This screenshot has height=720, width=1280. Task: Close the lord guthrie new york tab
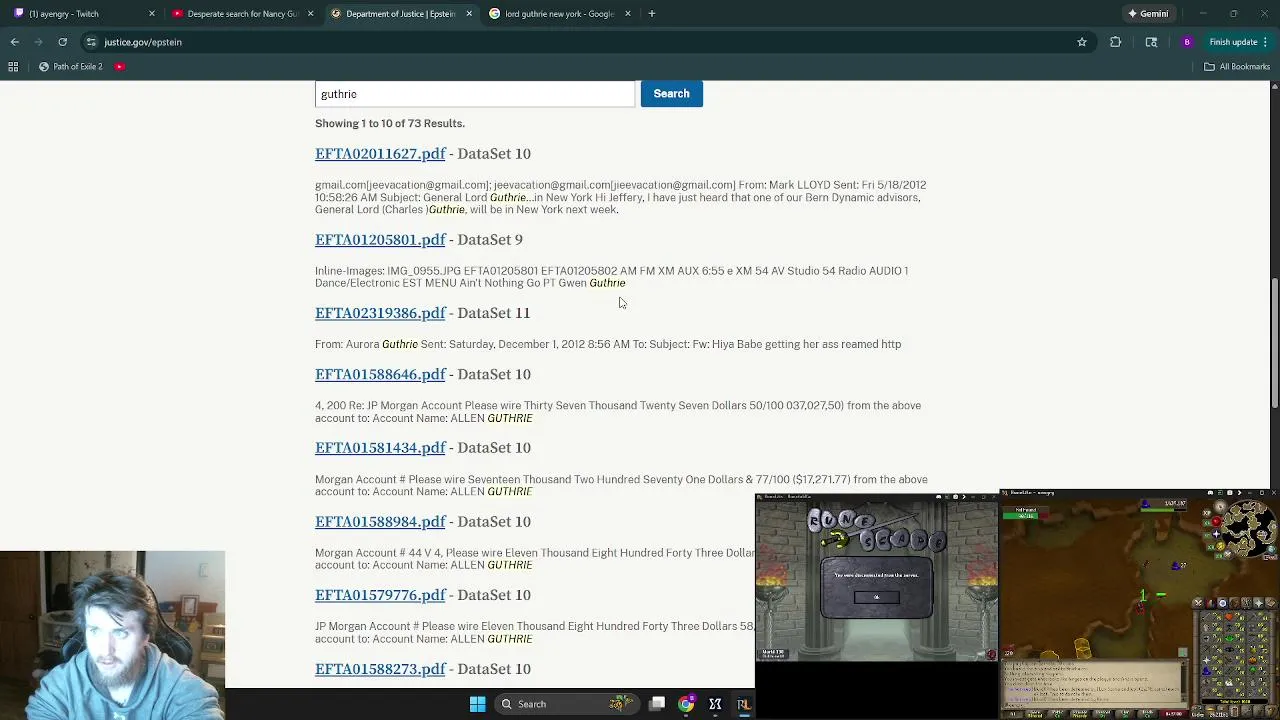[x=628, y=14]
